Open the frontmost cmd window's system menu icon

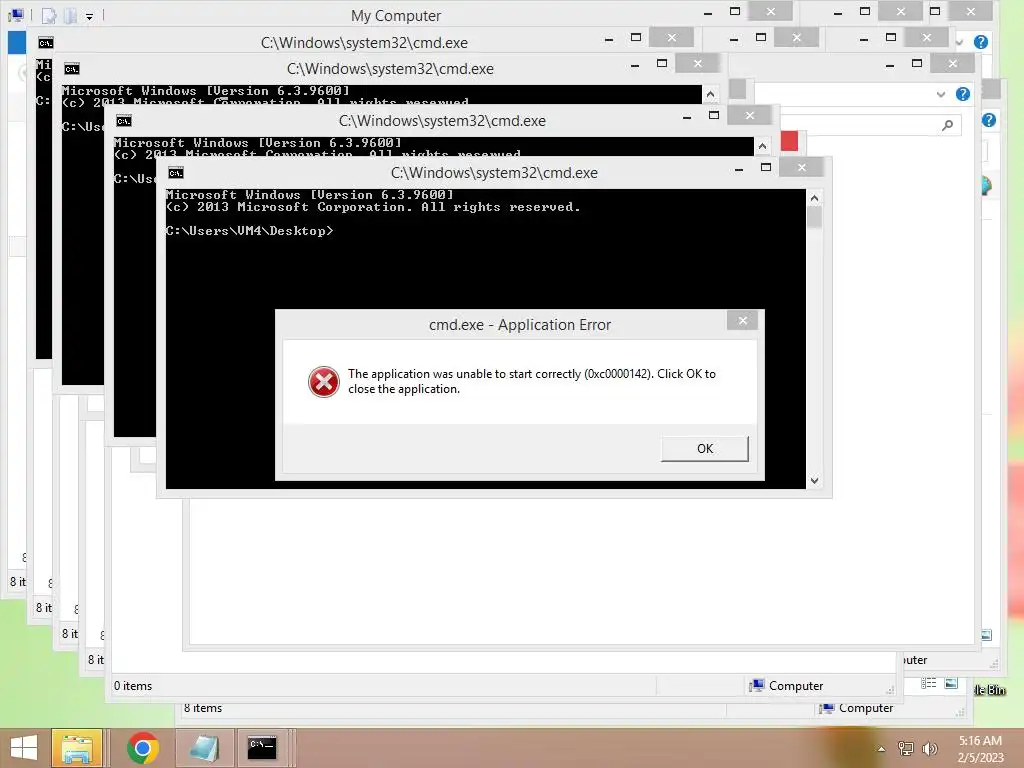pyautogui.click(x=176, y=173)
